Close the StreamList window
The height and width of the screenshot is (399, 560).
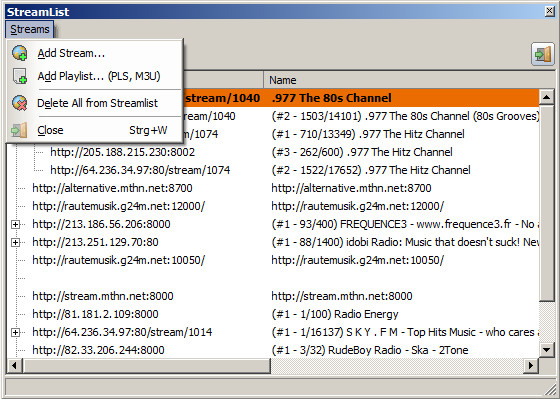pos(550,11)
